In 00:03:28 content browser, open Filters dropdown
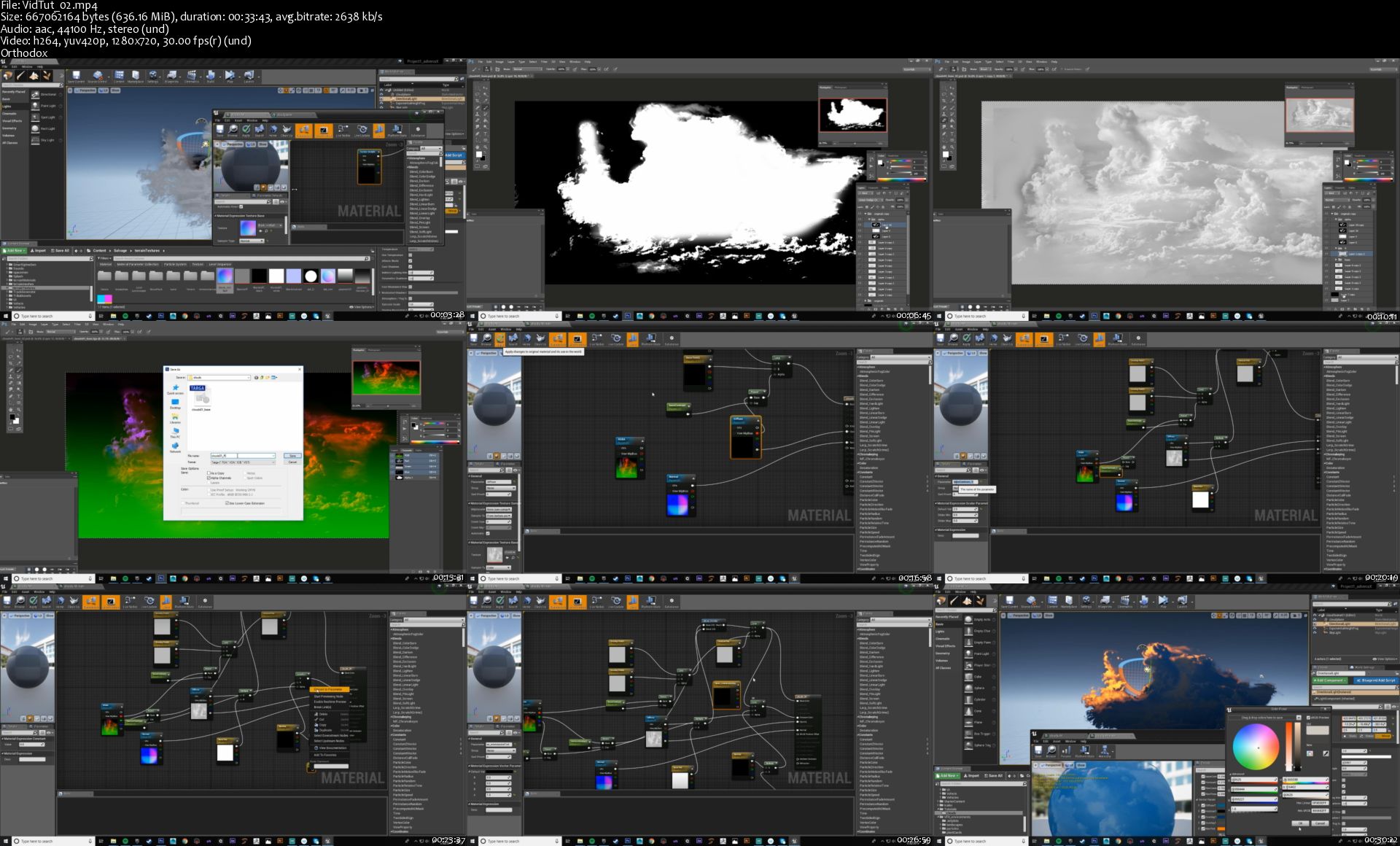This screenshot has height=846, width=1400. coord(105,258)
